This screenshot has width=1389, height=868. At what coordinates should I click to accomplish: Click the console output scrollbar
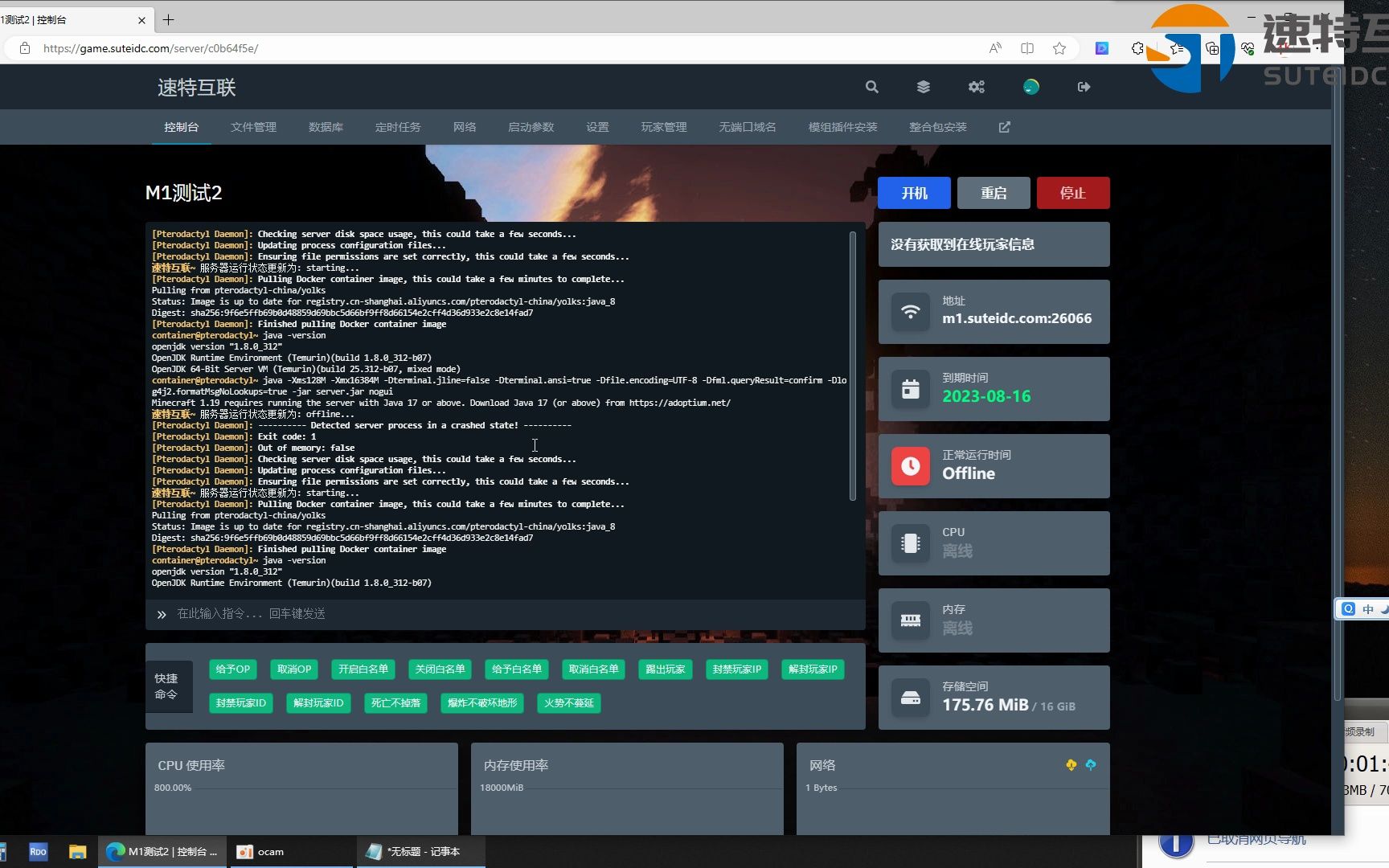(x=853, y=366)
